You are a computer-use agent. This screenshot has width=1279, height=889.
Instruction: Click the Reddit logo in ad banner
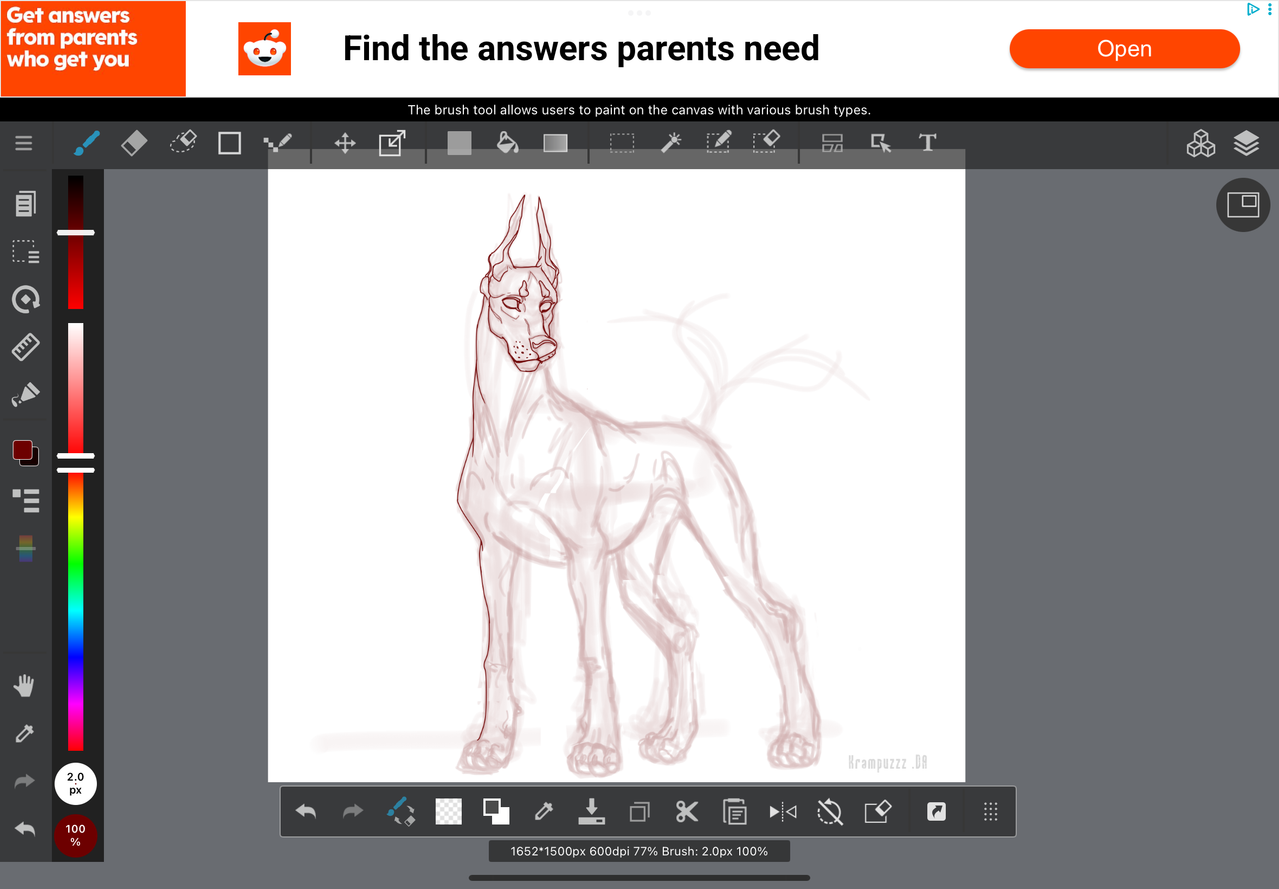(265, 49)
